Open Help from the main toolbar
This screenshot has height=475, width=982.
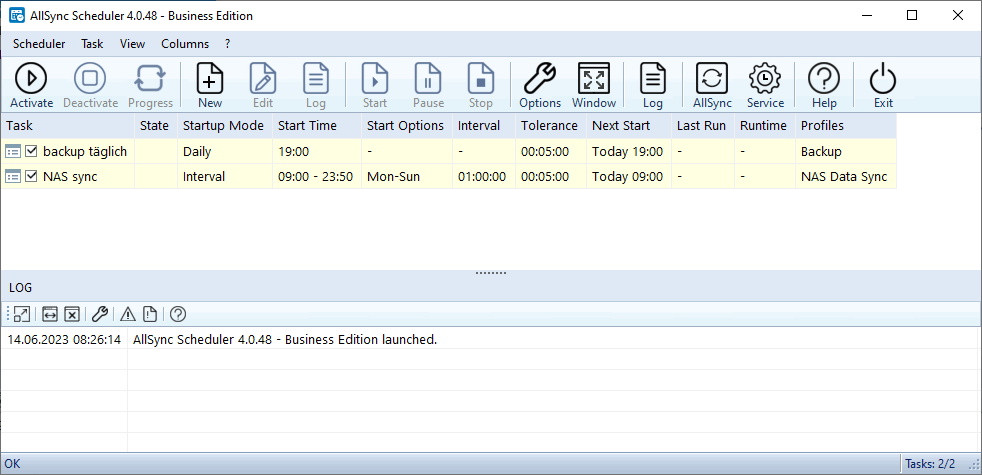pyautogui.click(x=824, y=85)
